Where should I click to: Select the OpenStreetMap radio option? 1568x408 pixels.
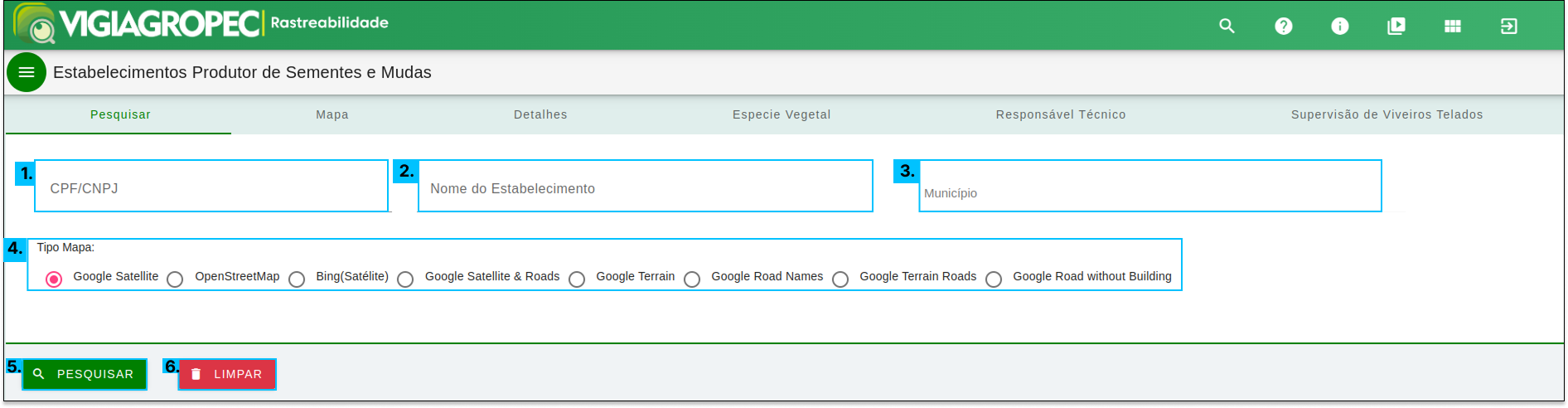point(175,279)
